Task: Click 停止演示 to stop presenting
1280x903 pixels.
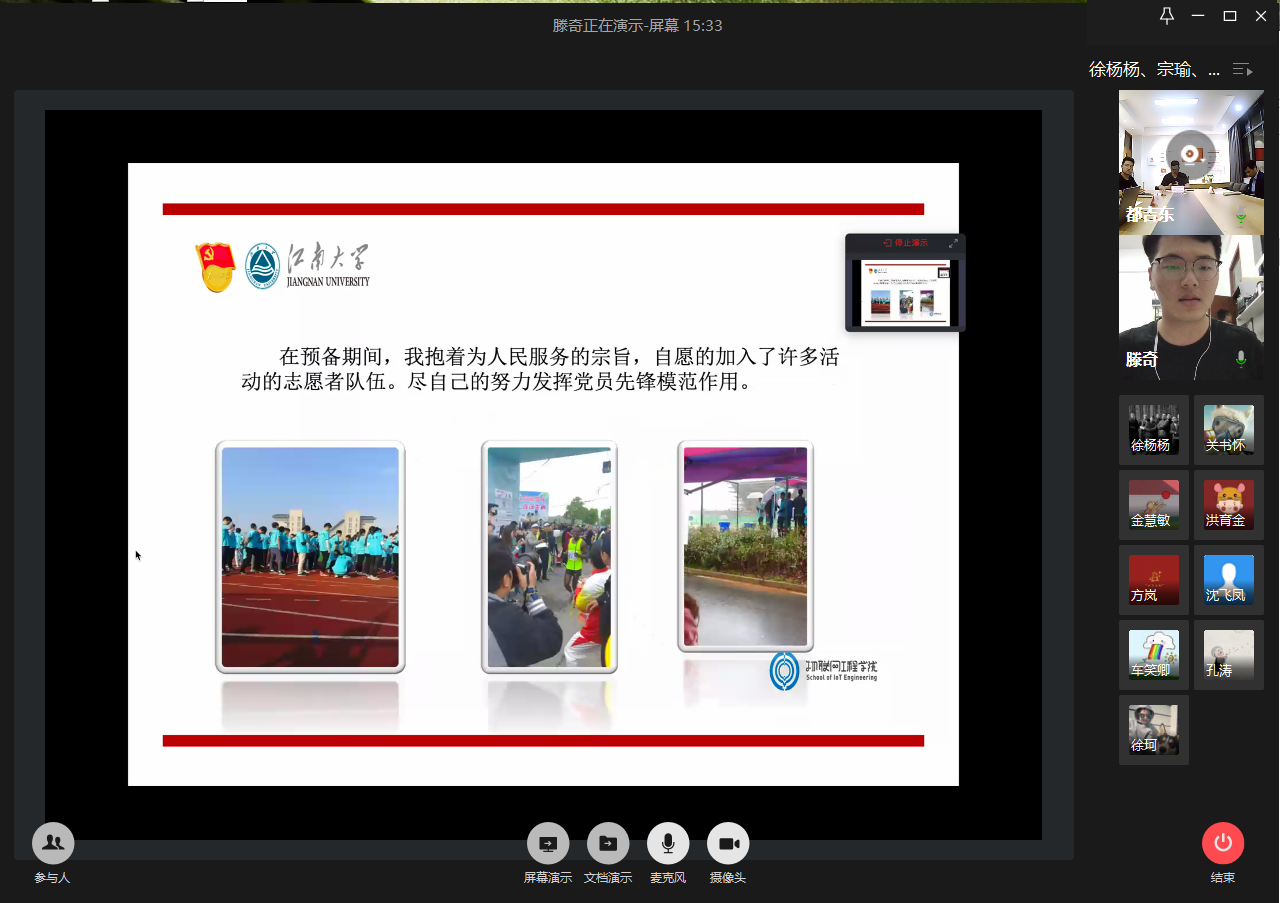Action: tap(905, 243)
